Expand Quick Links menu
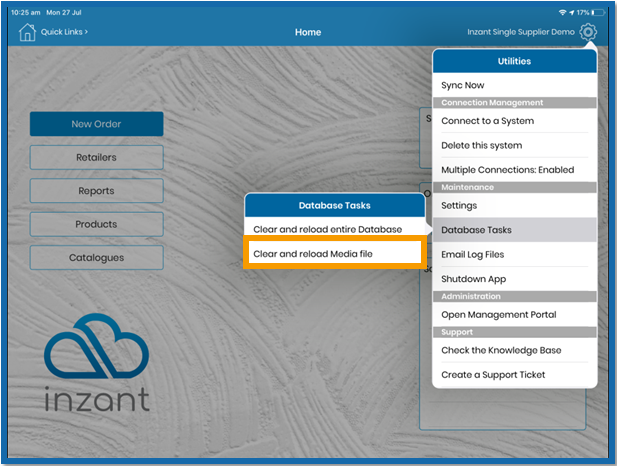The image size is (617, 466). tap(64, 32)
